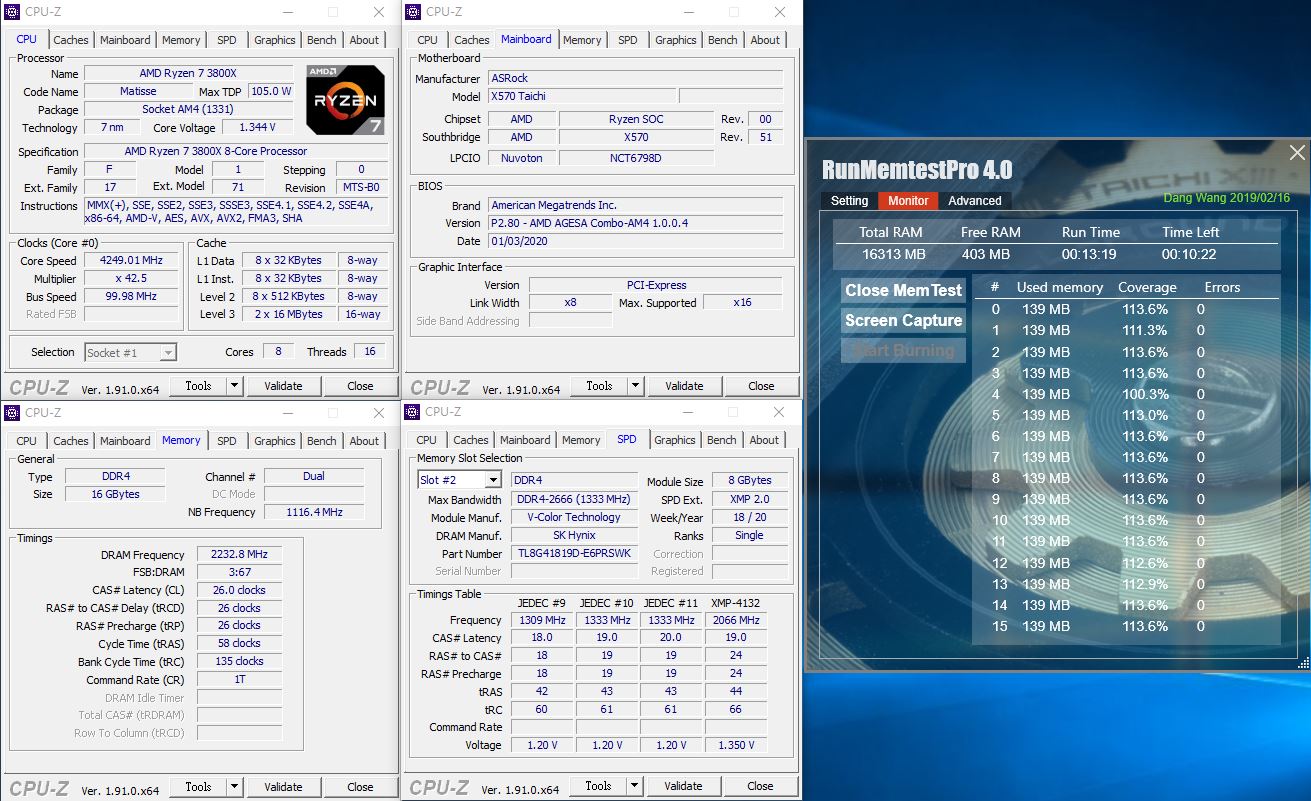Screen dimensions: 1311x801
Task: Click the Package value "Socket AM4 (1331)"
Action: click(188, 109)
